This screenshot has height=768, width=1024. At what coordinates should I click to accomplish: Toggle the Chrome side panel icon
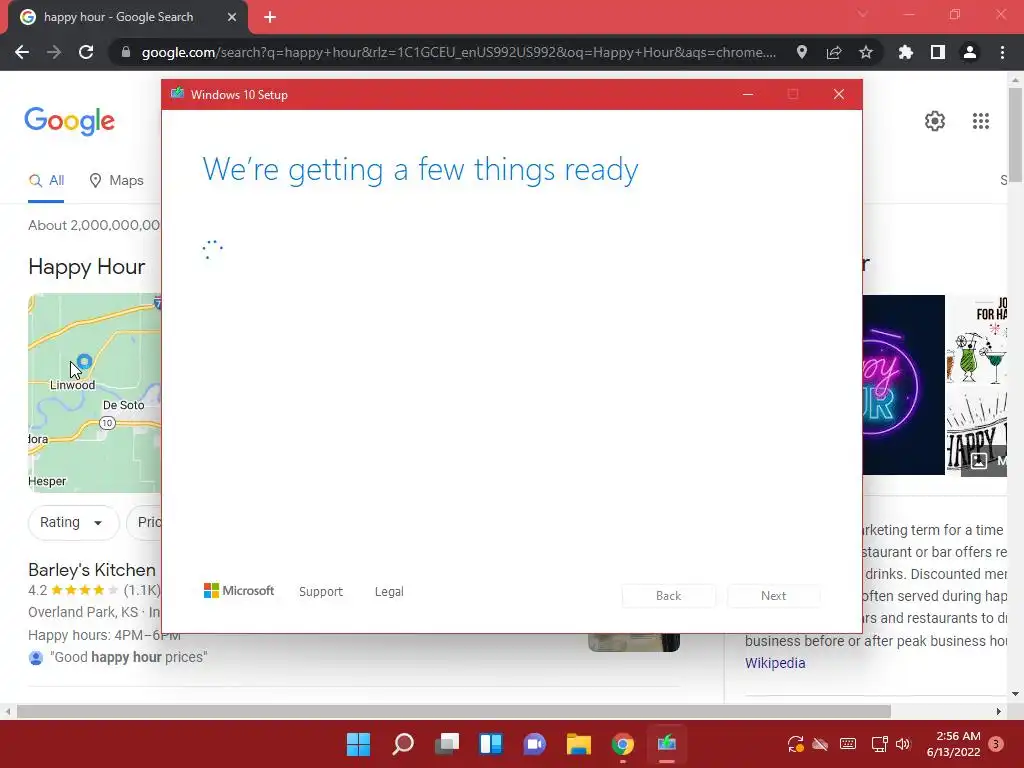pos(938,52)
